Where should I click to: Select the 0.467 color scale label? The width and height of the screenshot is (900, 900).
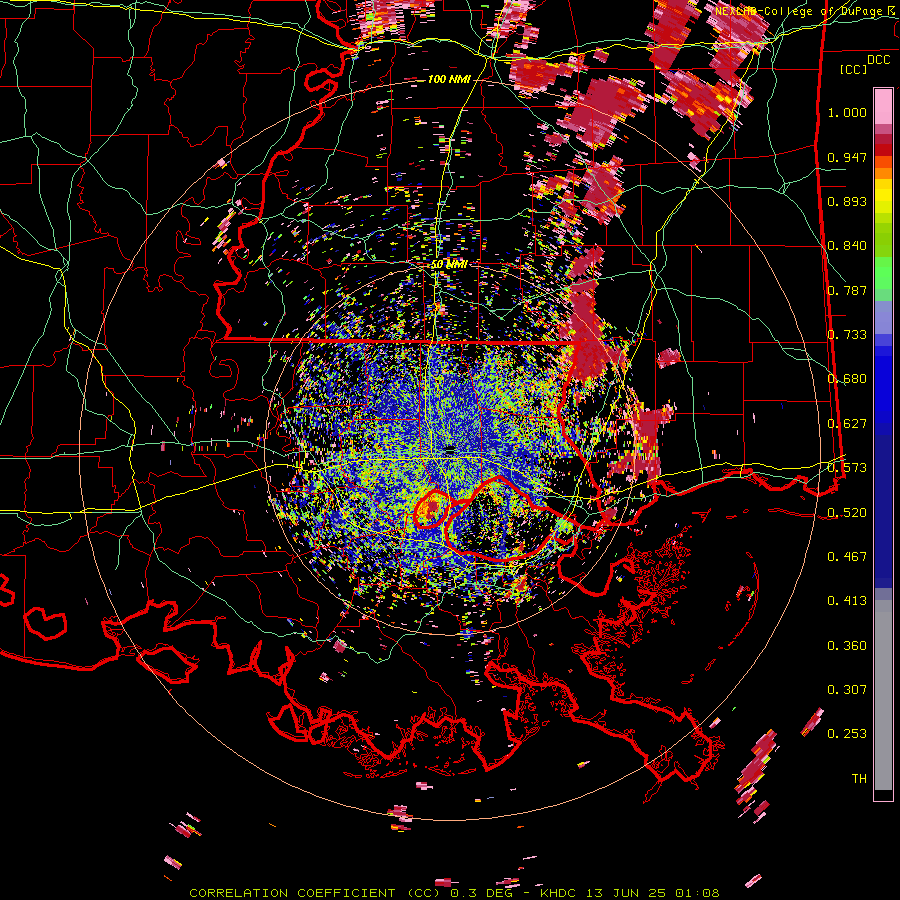click(847, 557)
